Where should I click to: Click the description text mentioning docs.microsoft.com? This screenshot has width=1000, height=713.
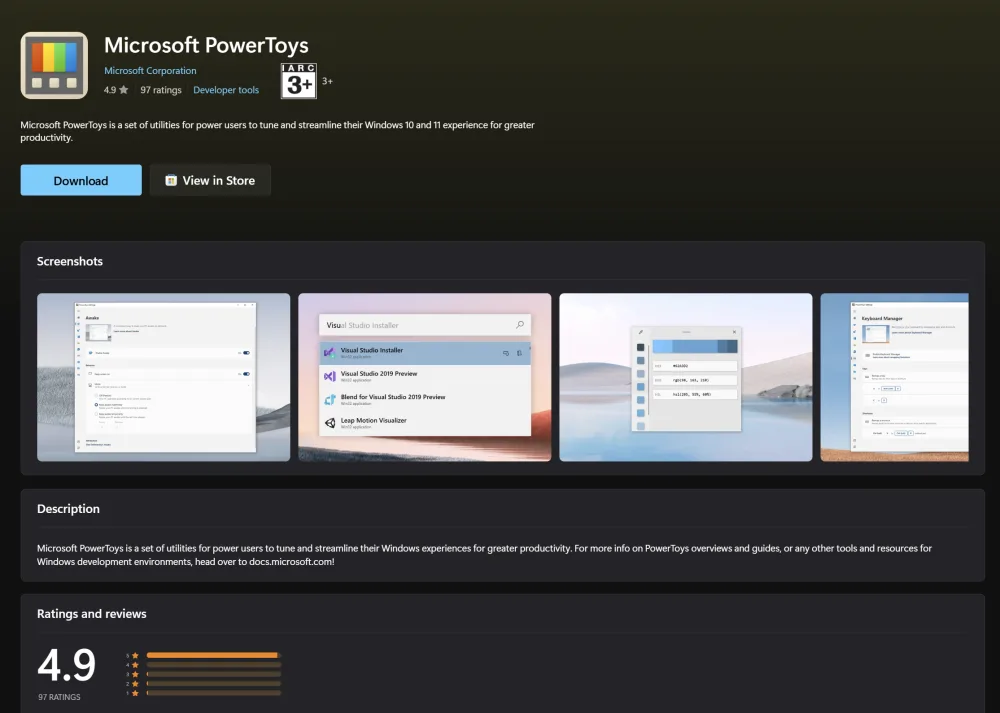tap(484, 555)
